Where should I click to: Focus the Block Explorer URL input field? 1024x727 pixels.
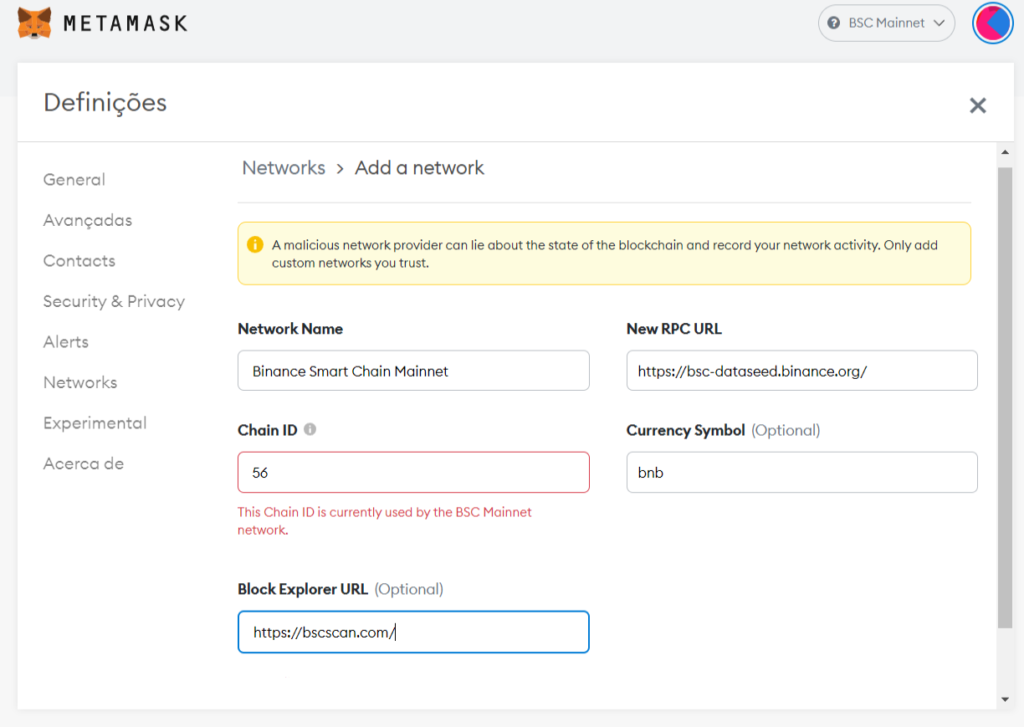coord(413,632)
